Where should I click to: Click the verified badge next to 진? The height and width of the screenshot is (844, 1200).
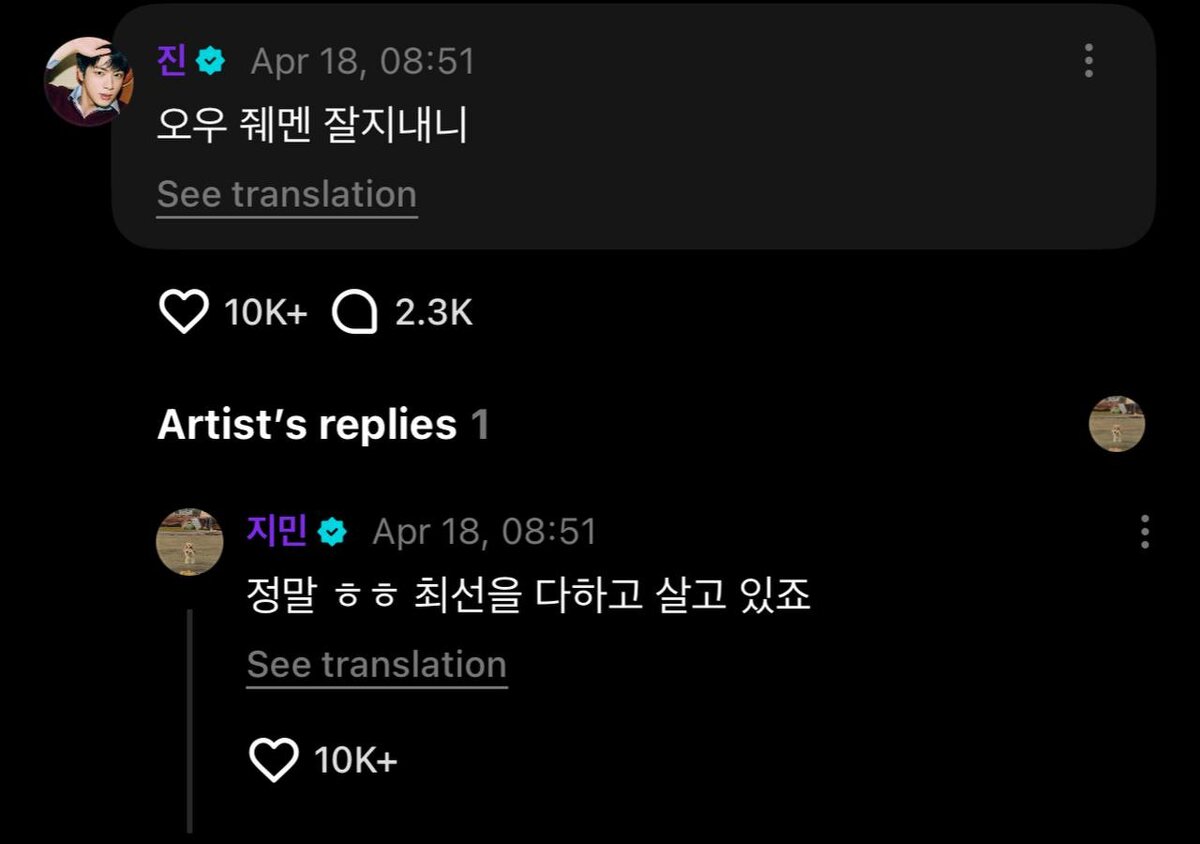click(x=210, y=62)
